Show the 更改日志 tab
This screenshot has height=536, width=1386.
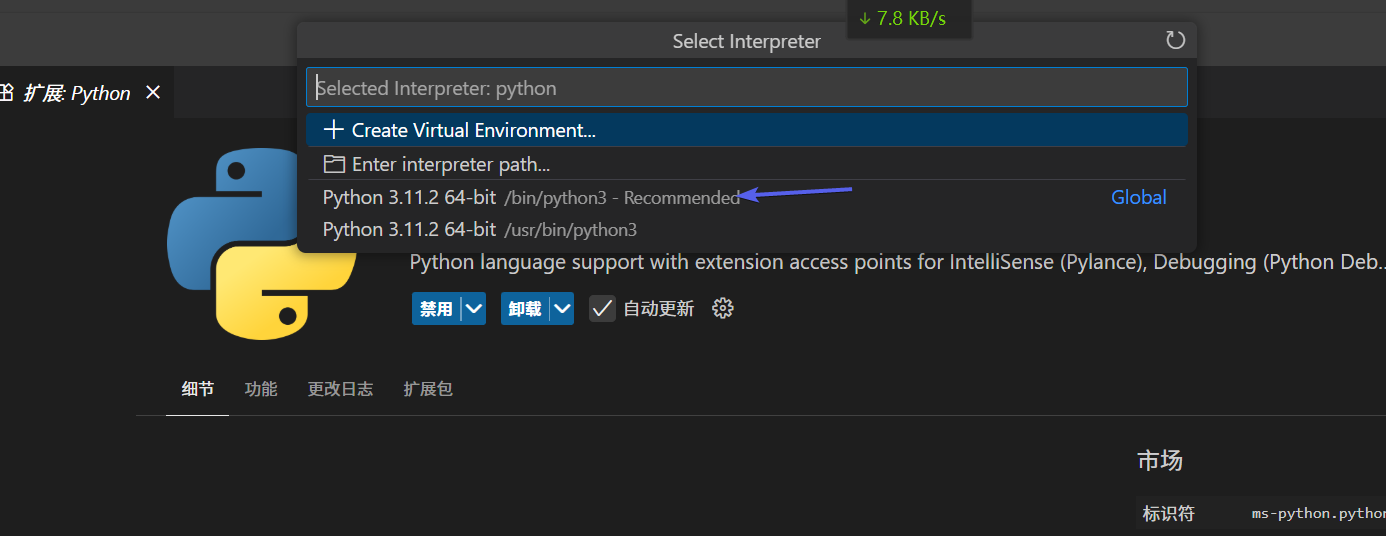340,389
